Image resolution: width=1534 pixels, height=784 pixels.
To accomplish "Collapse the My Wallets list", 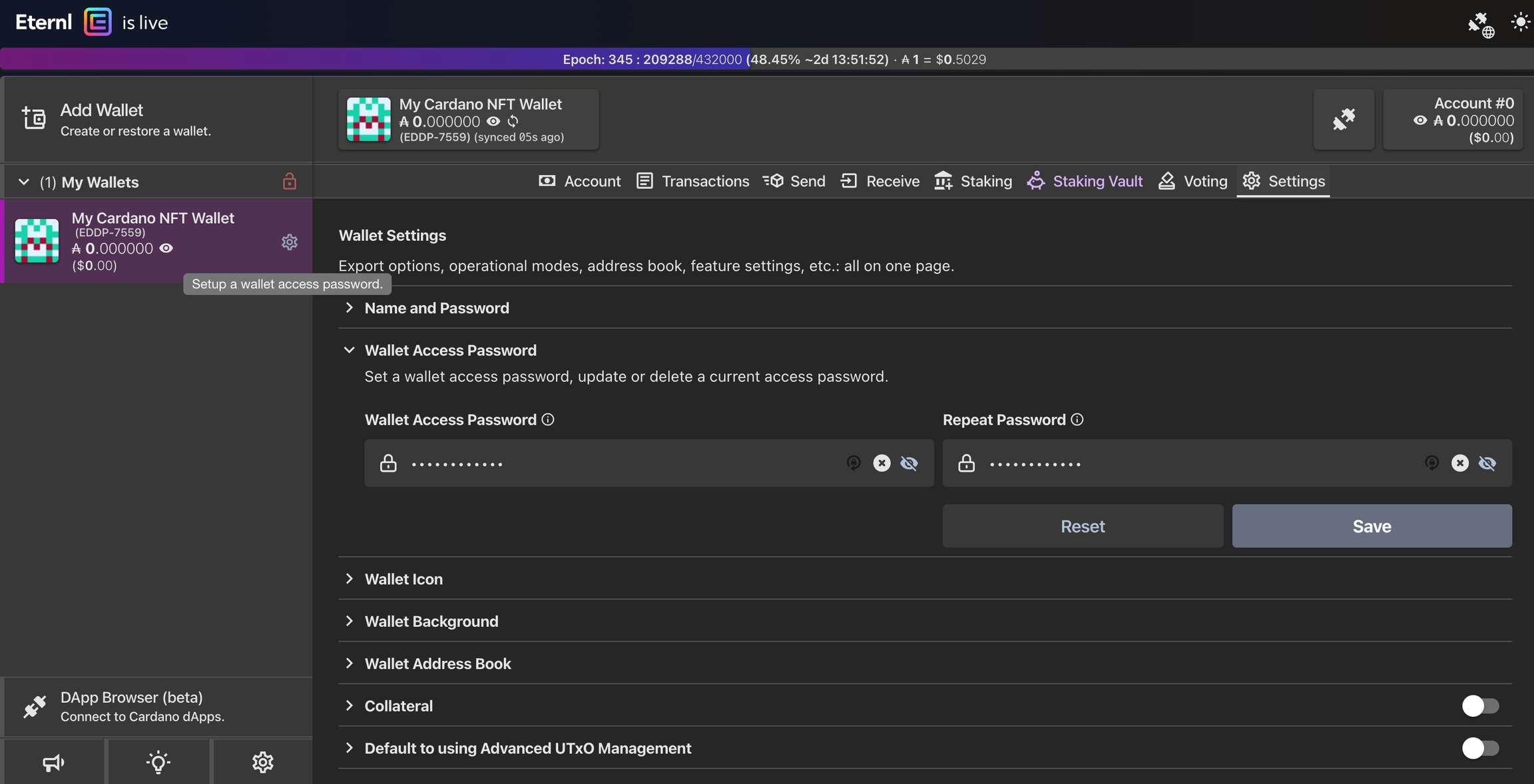I will [x=24, y=182].
